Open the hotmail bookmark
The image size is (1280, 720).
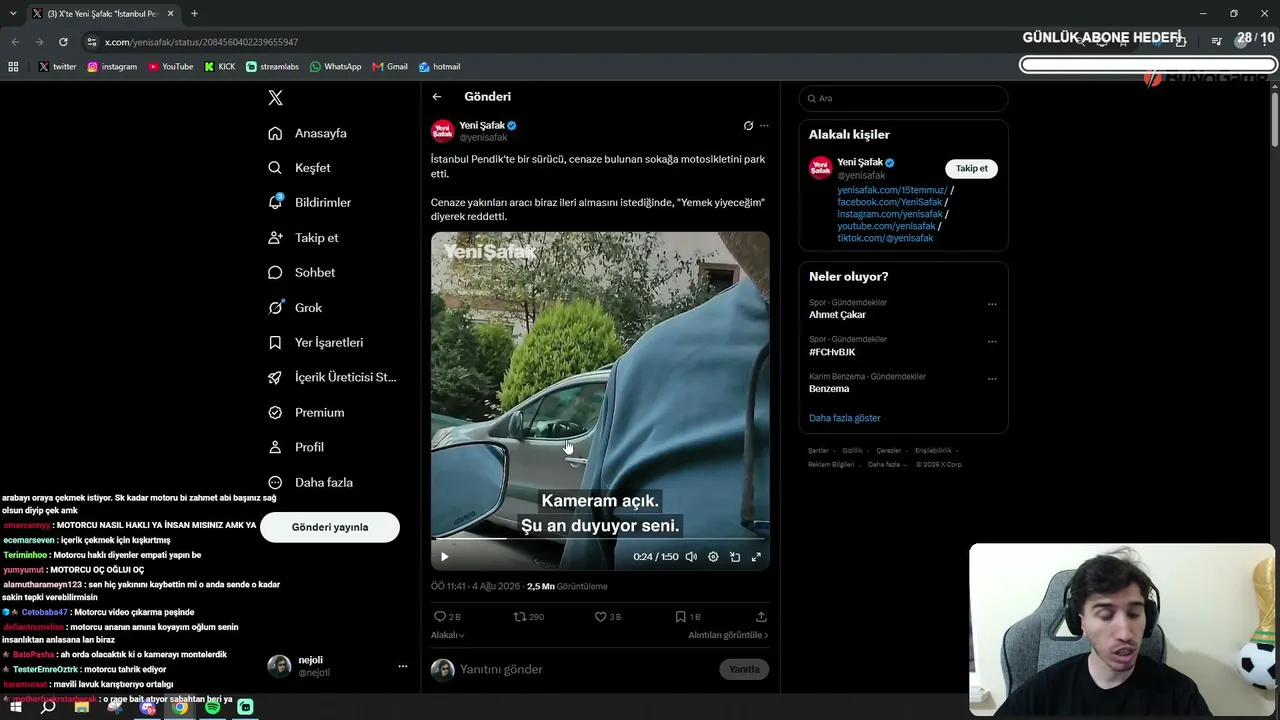439,67
